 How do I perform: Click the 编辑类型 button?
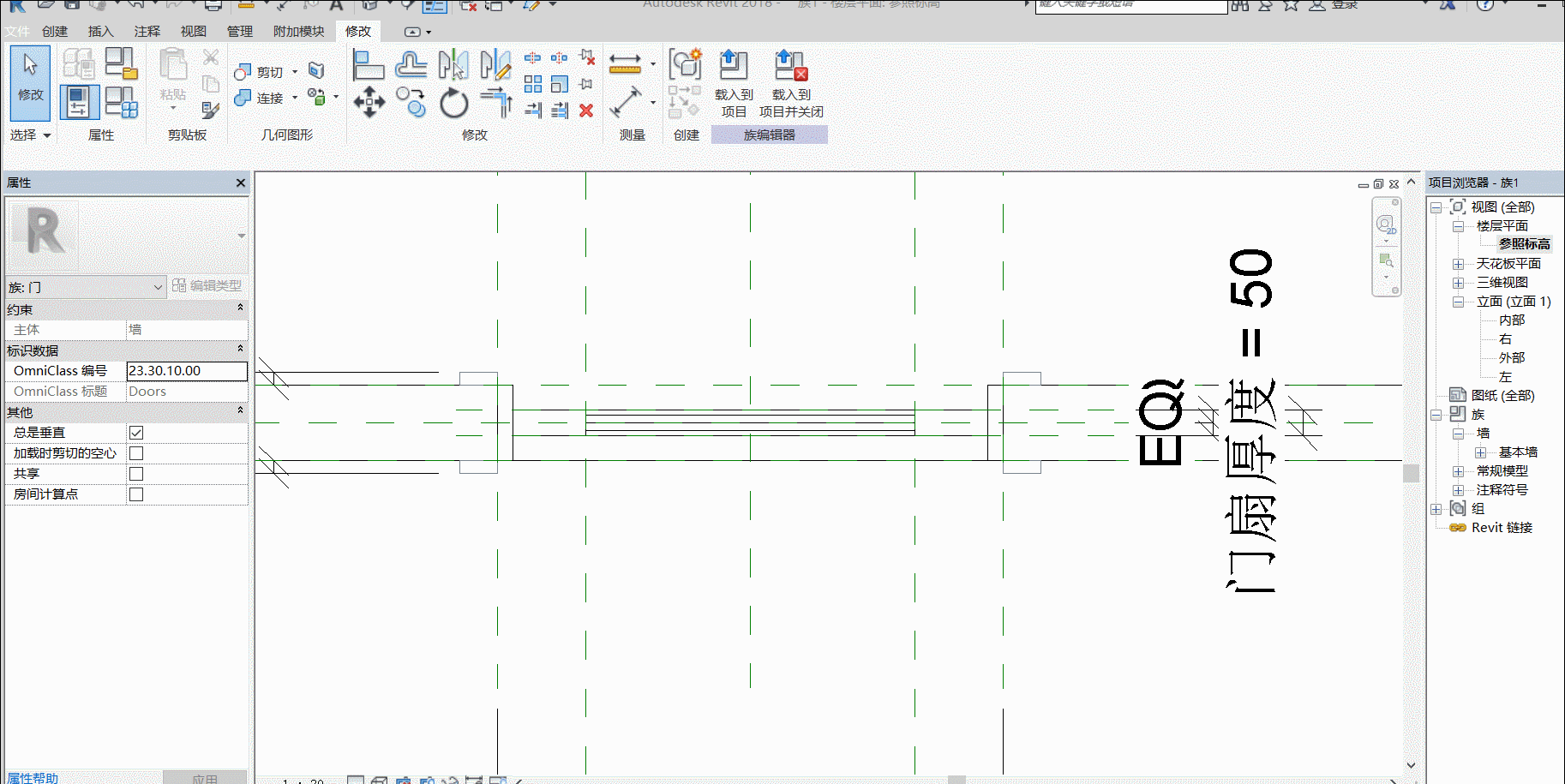click(x=207, y=285)
